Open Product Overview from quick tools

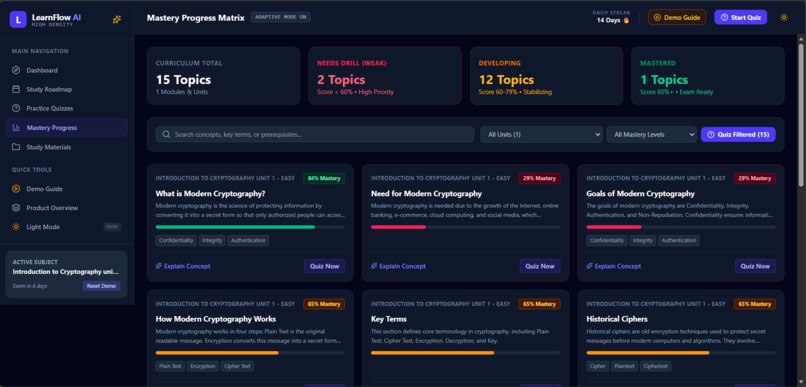coord(66,208)
